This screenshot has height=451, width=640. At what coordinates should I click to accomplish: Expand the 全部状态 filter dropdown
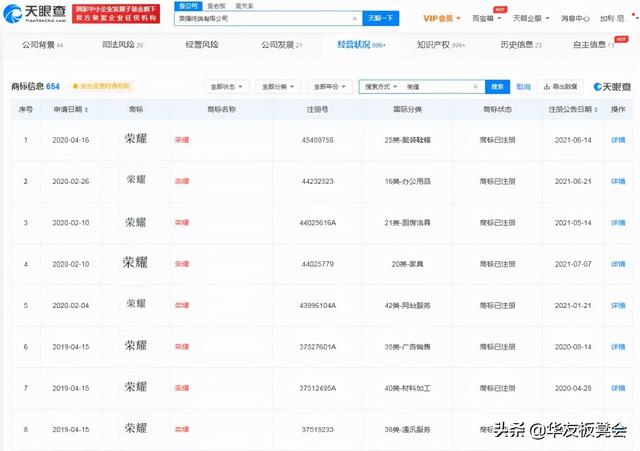(227, 87)
